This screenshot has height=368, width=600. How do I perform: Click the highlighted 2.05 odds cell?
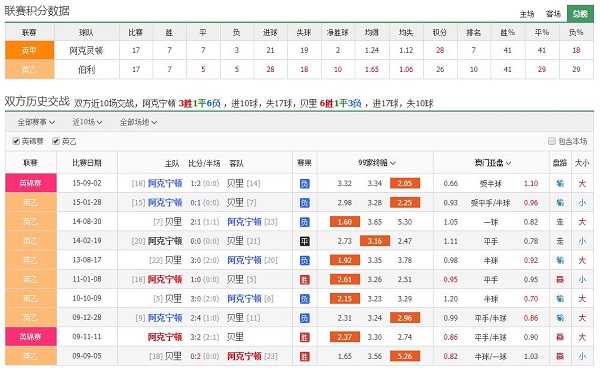405,184
